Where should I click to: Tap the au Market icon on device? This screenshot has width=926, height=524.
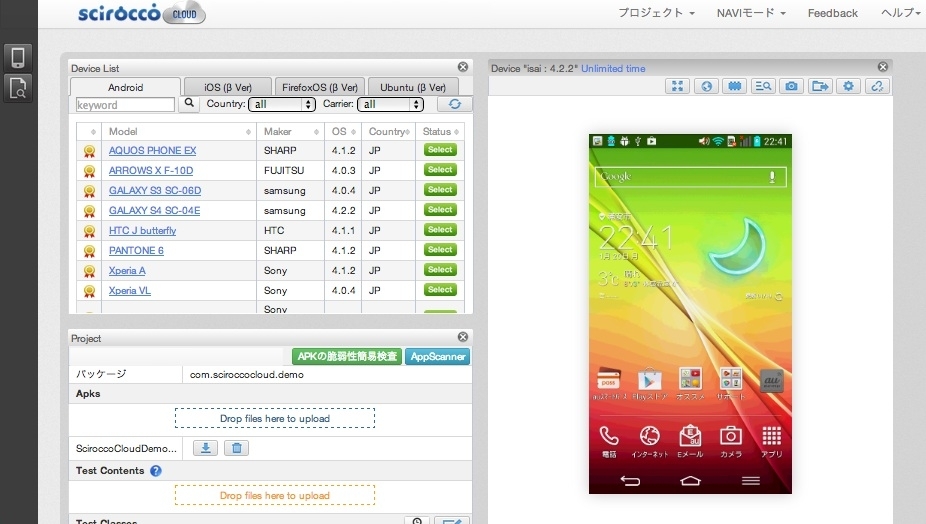pos(771,380)
